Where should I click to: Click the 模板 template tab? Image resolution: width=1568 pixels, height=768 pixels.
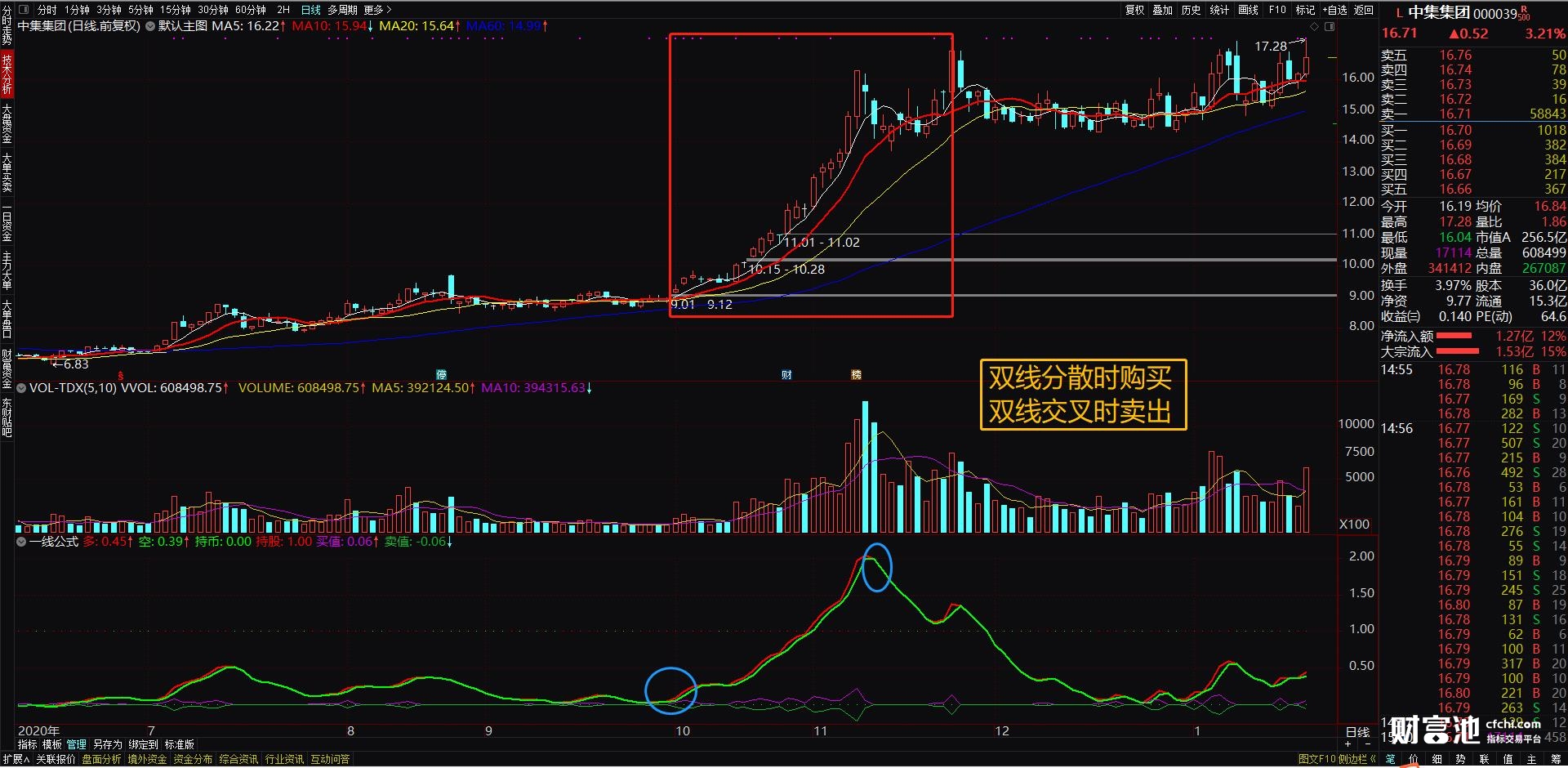[52, 744]
